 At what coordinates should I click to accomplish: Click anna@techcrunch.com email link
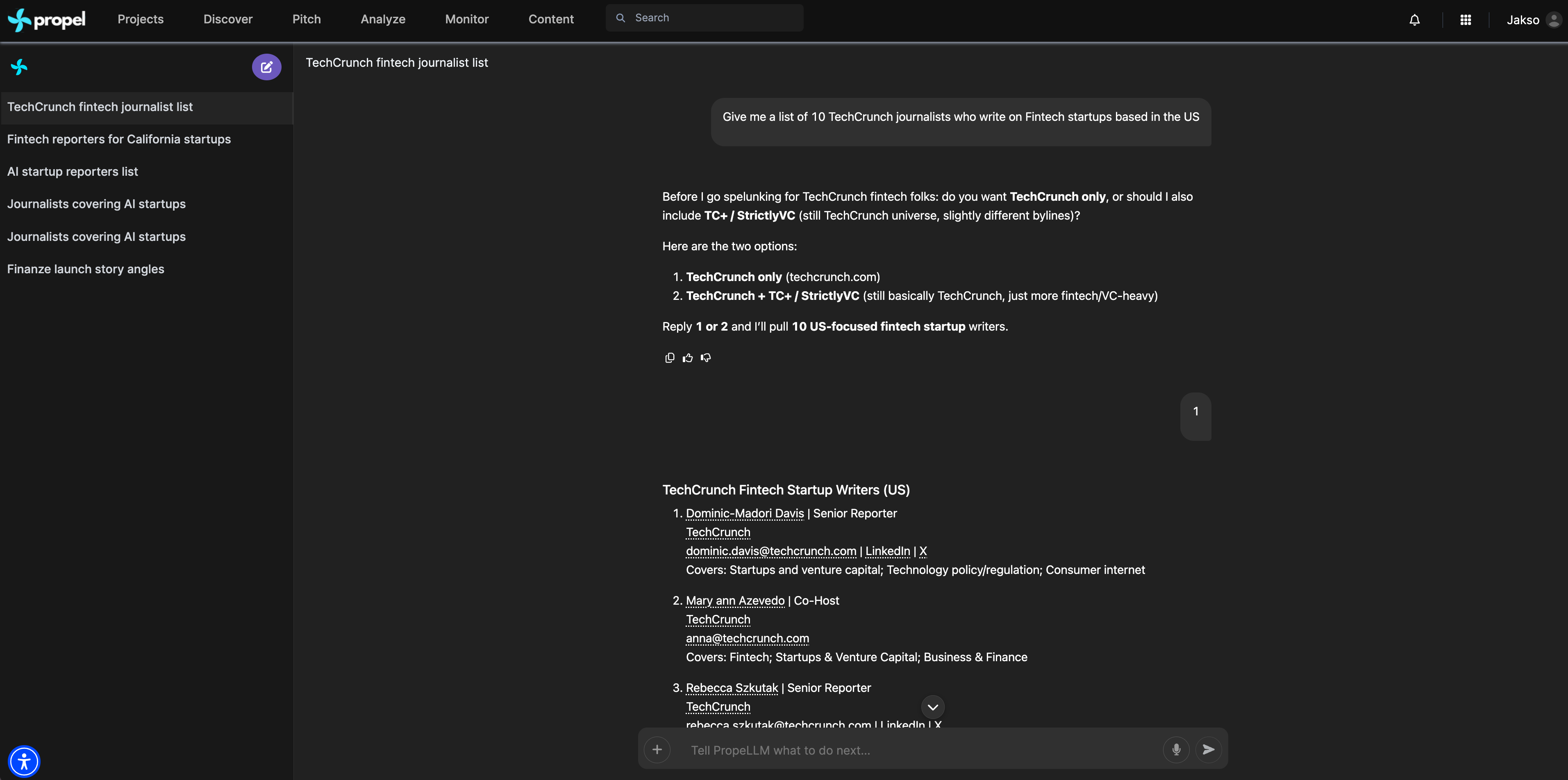(747, 638)
